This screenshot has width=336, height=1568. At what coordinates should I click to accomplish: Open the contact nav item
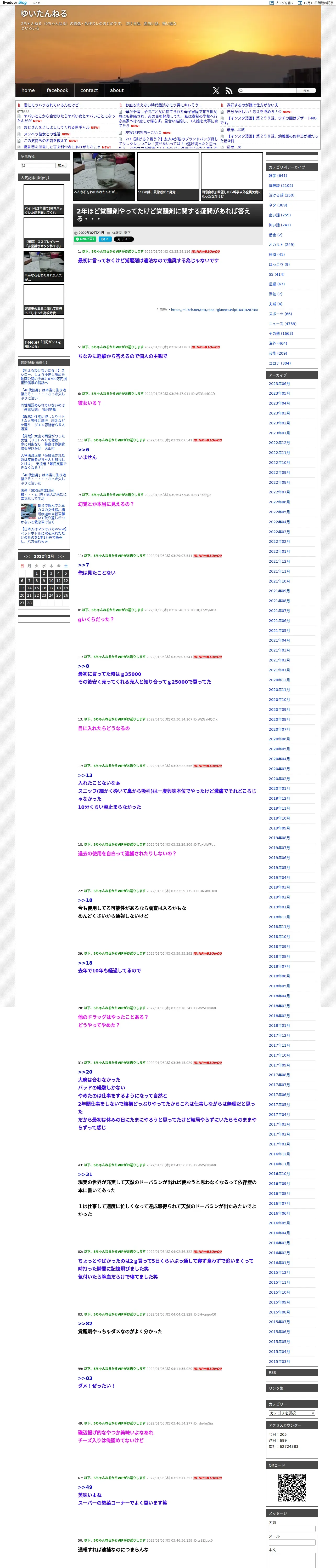pyautogui.click(x=89, y=90)
